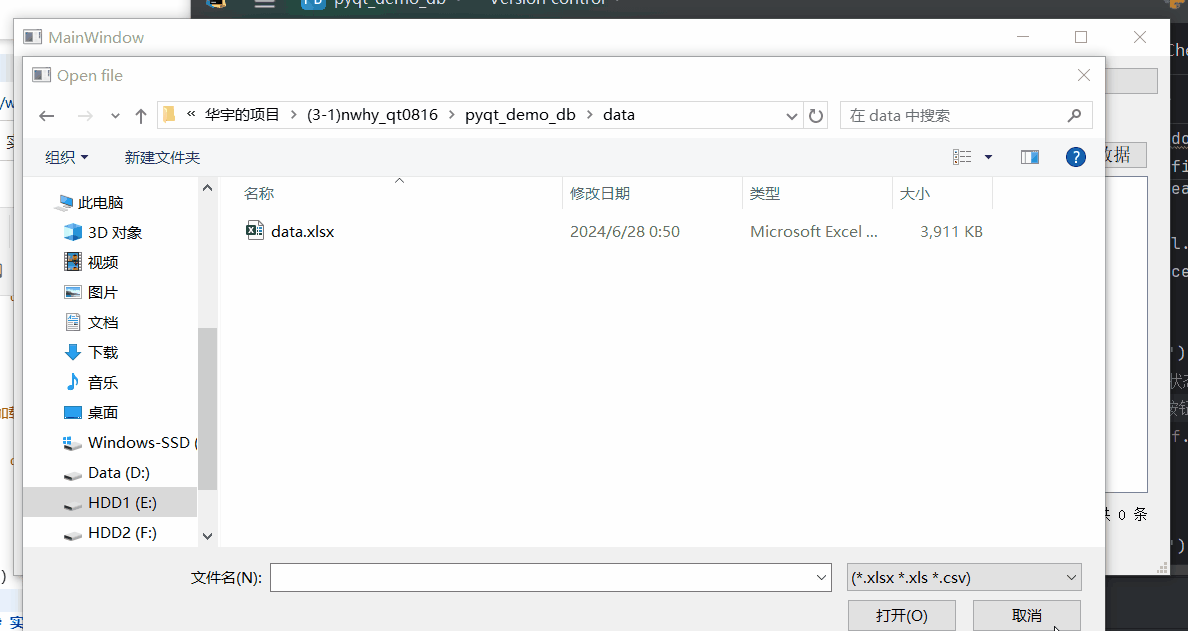This screenshot has height=631, width=1188.
Task: Click the 取消 button
Action: click(x=1027, y=615)
